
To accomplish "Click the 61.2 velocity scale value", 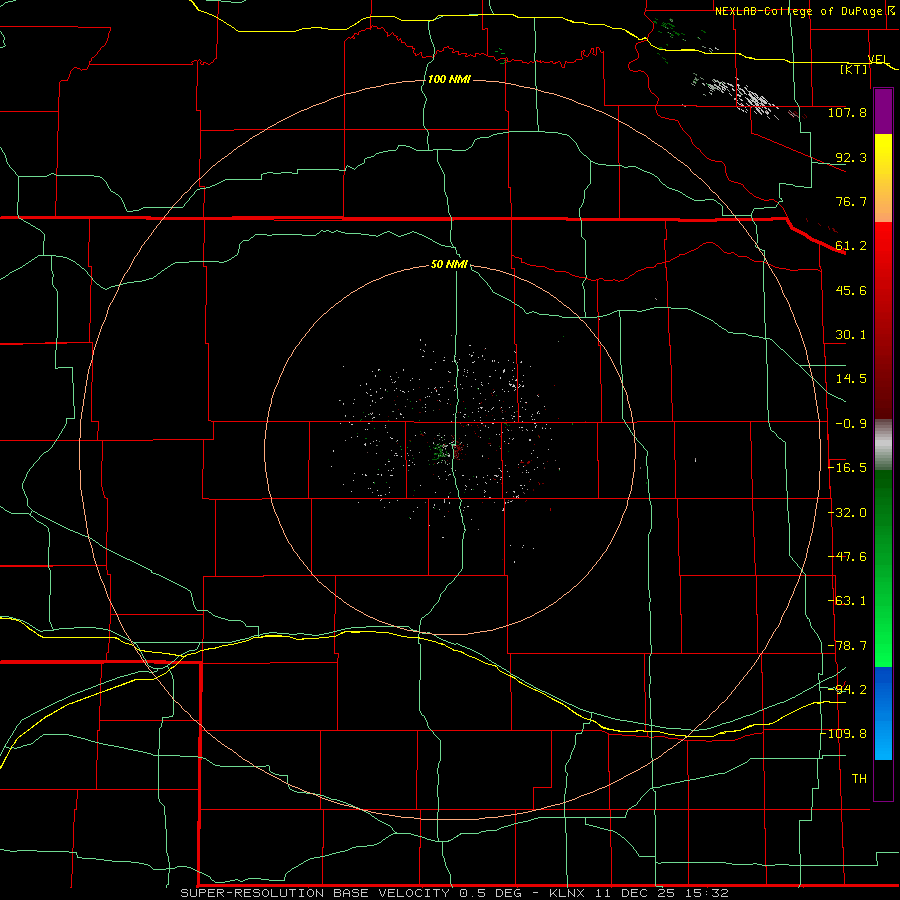I will (x=851, y=246).
